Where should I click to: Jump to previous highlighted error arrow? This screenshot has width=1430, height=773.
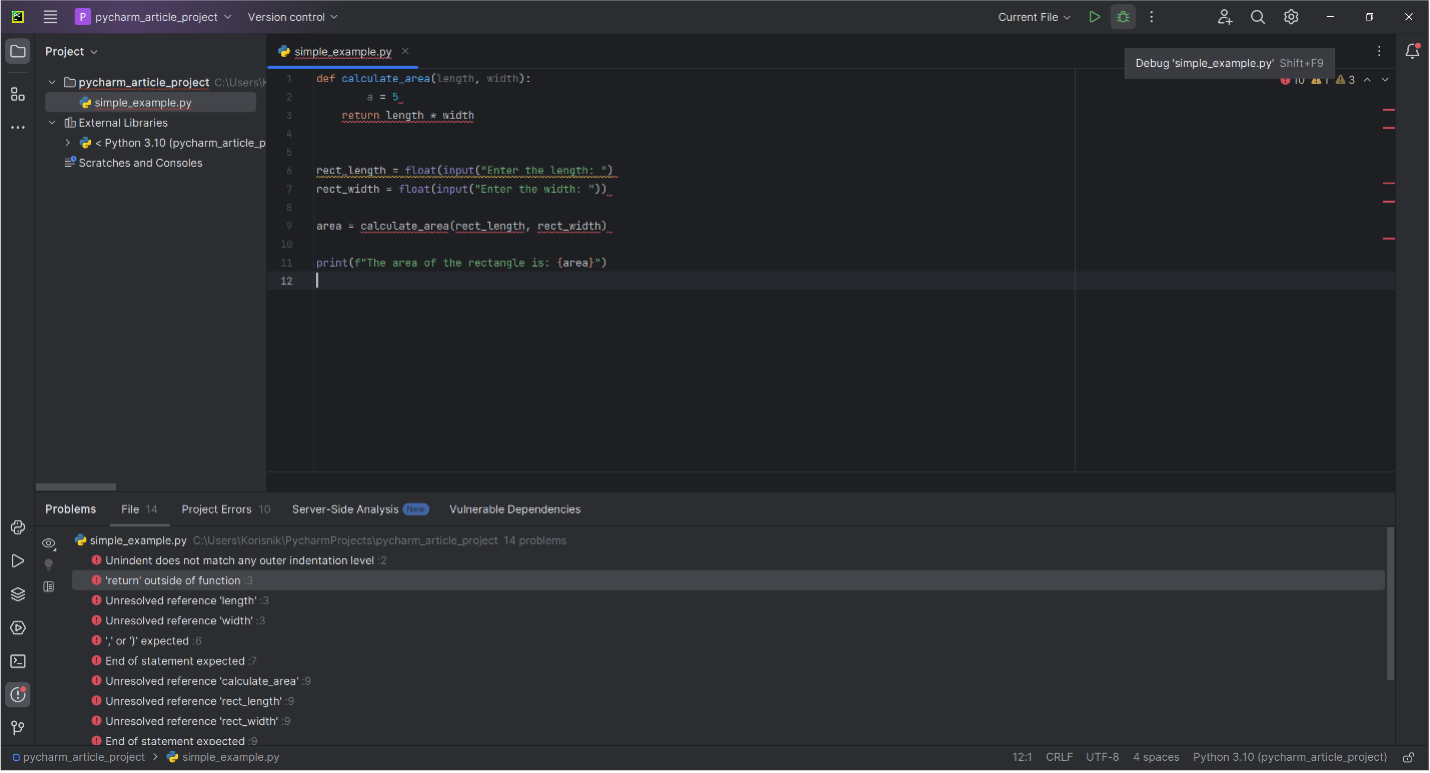[1367, 80]
